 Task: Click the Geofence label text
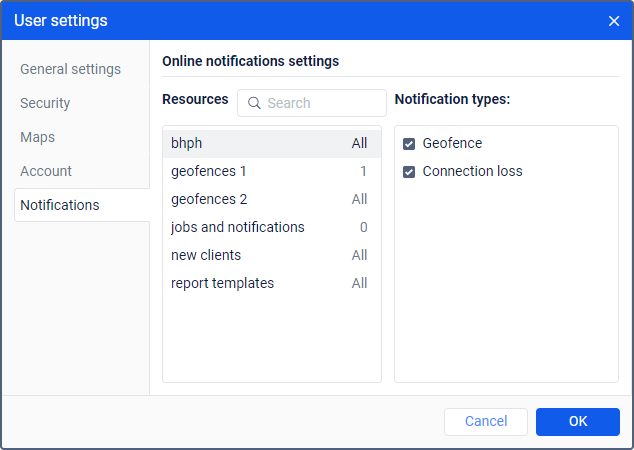point(452,144)
